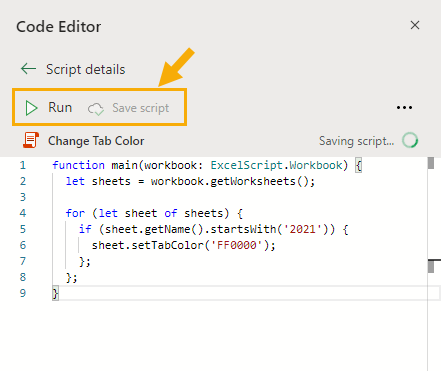Image resolution: width=441 pixels, height=371 pixels.
Task: Click line number 5 in the gutter
Action: coord(22,229)
